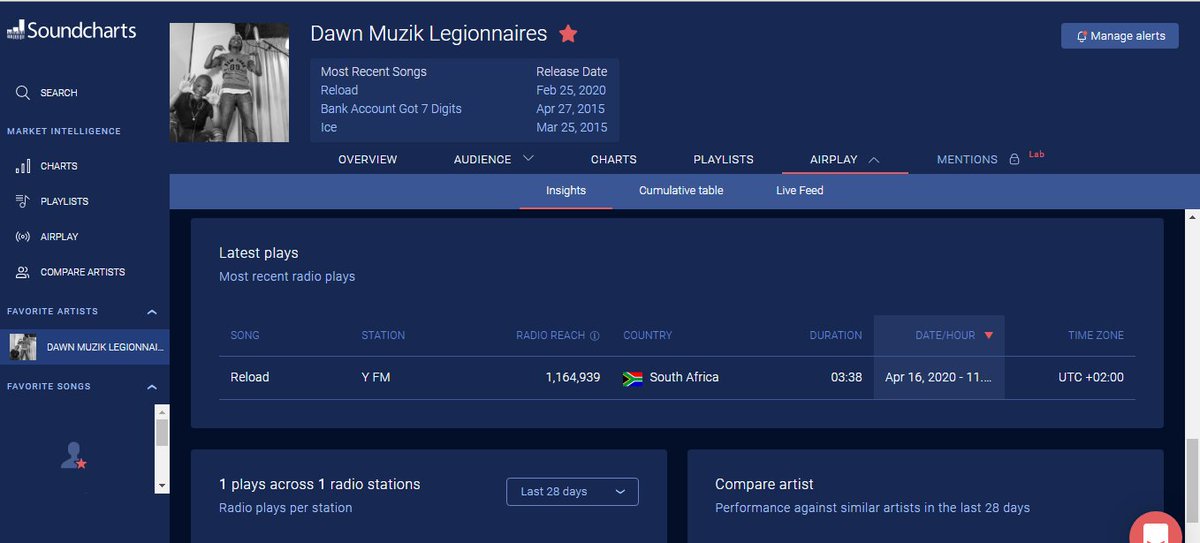The height and width of the screenshot is (543, 1200).
Task: Click the Y FM station cell
Action: point(376,378)
